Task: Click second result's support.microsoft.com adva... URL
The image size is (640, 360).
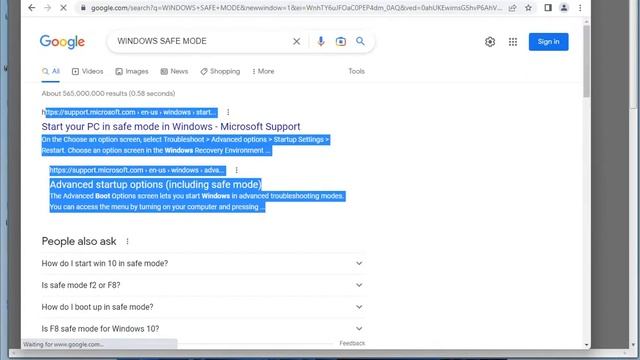Action: tap(138, 170)
